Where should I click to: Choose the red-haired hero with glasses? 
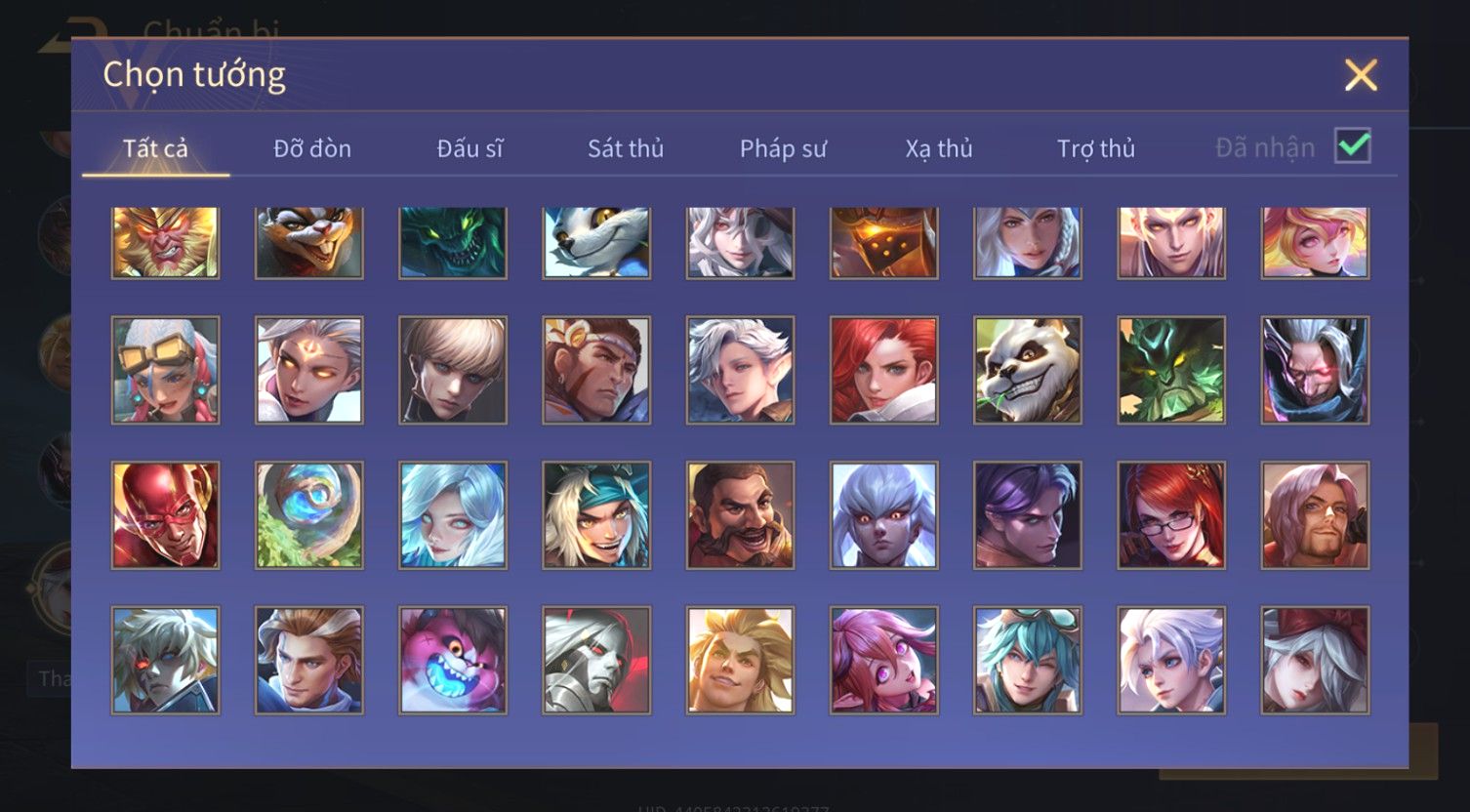click(x=1171, y=515)
